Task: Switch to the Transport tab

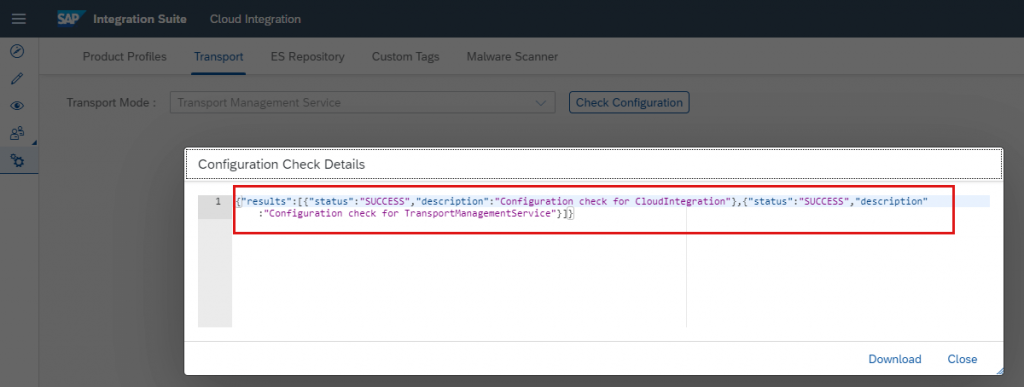Action: tap(219, 57)
